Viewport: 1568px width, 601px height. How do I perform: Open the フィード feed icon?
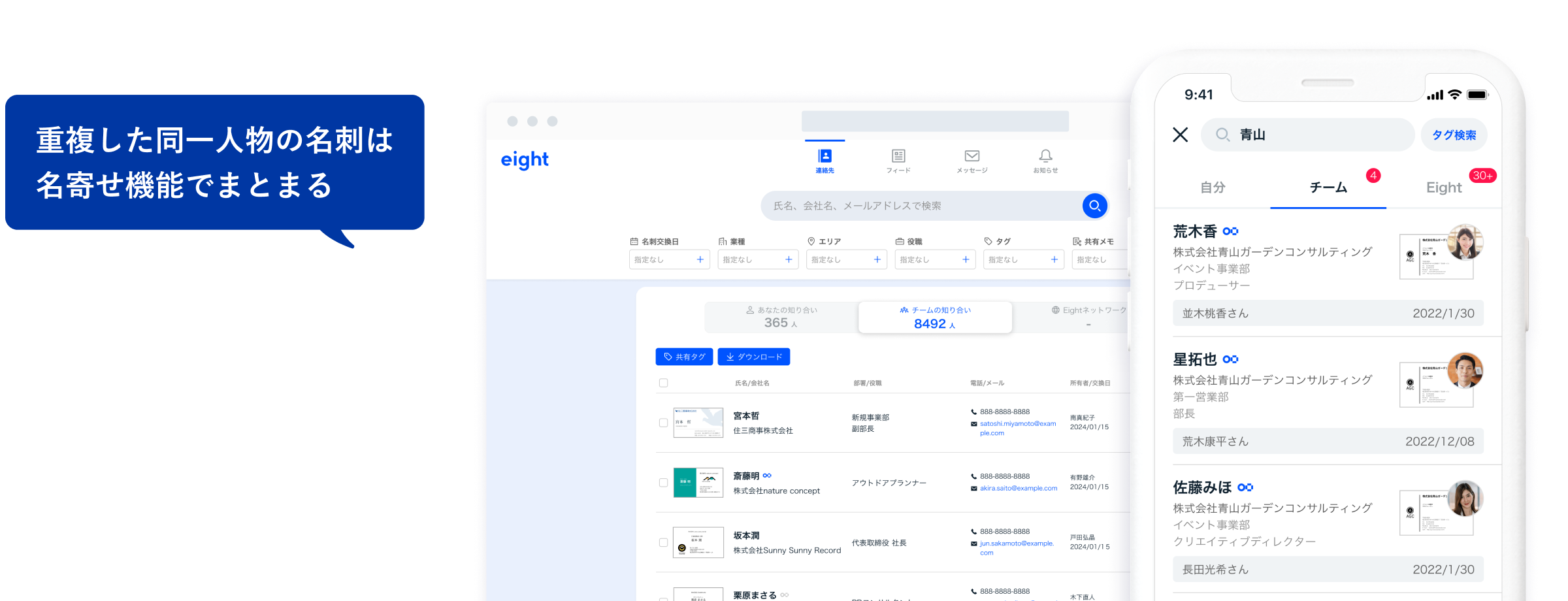[898, 157]
